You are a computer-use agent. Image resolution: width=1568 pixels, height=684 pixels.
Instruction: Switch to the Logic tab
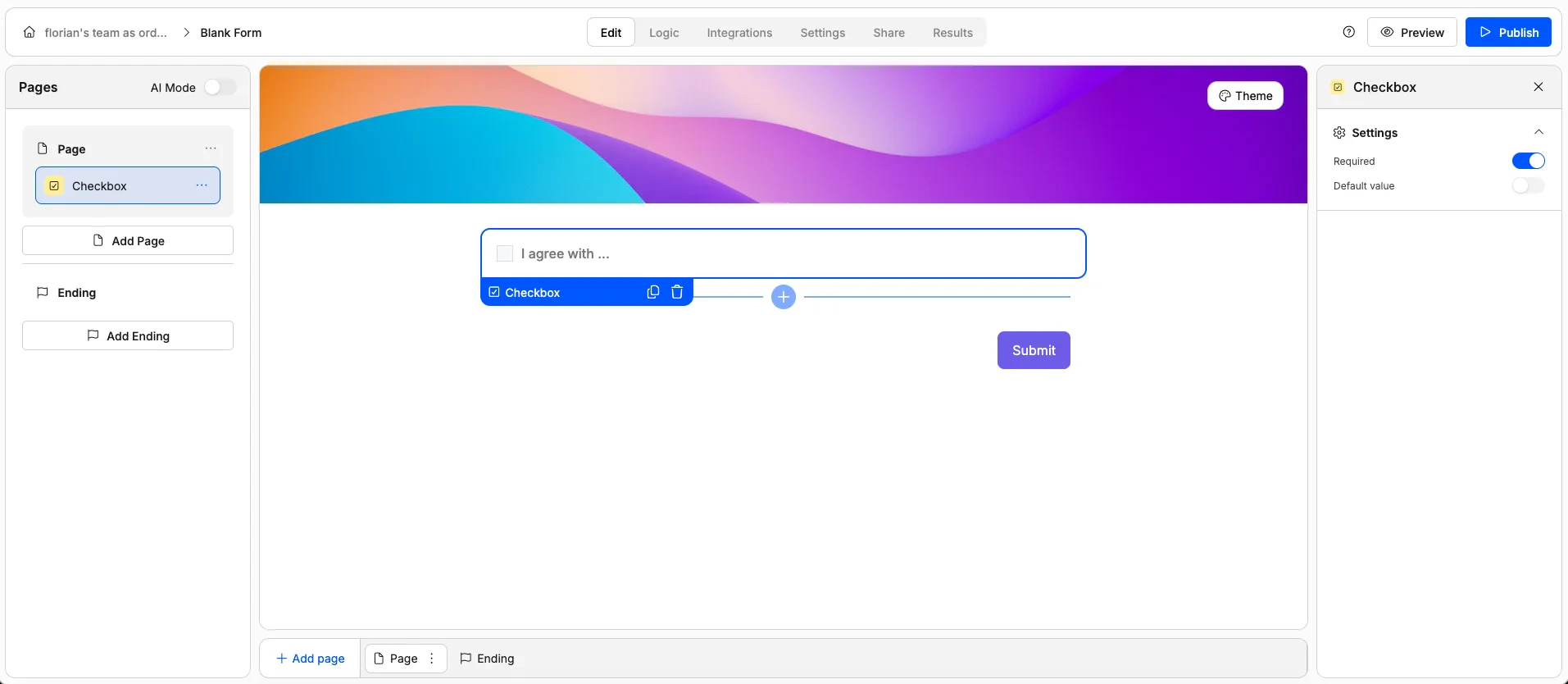[664, 33]
